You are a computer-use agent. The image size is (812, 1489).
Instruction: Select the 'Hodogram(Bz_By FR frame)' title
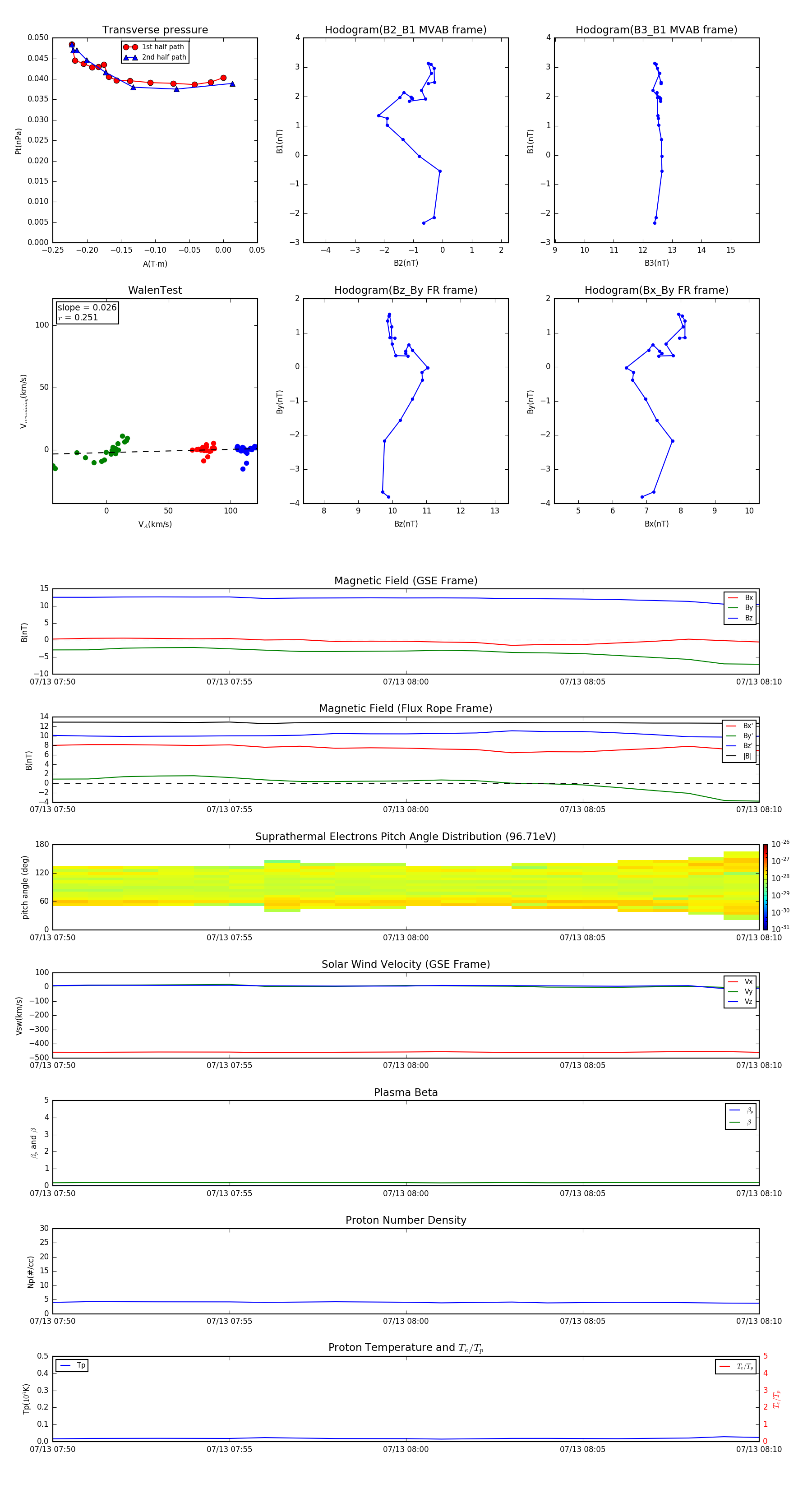coord(406,290)
